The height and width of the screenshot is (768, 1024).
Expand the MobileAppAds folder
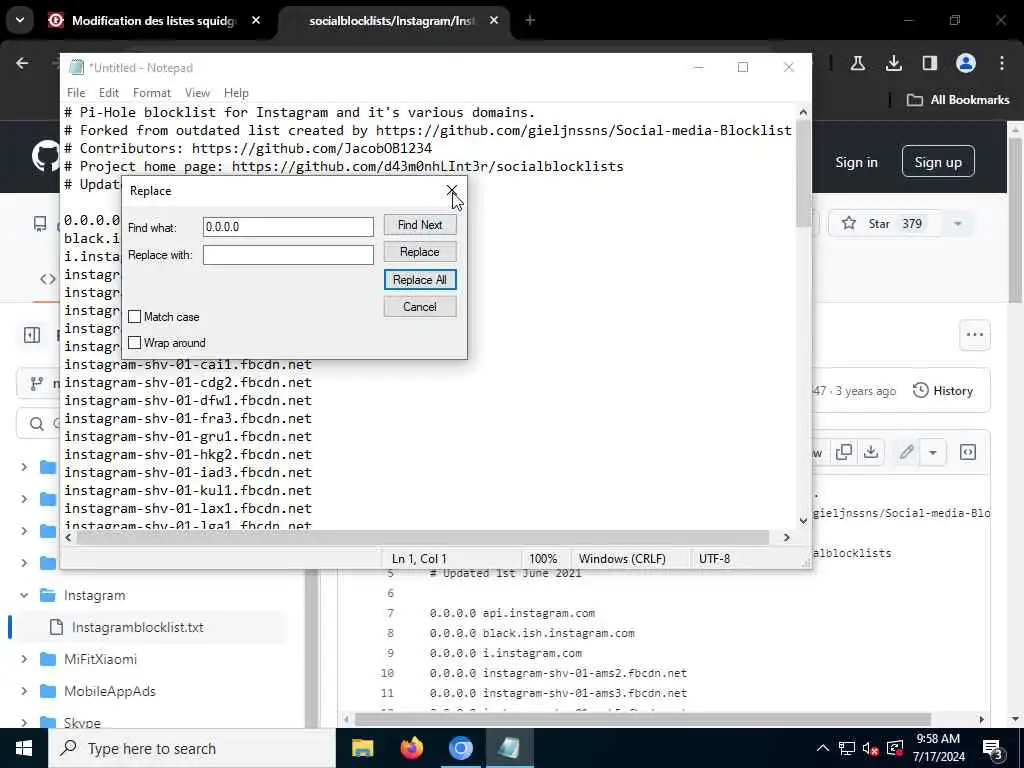coord(24,691)
